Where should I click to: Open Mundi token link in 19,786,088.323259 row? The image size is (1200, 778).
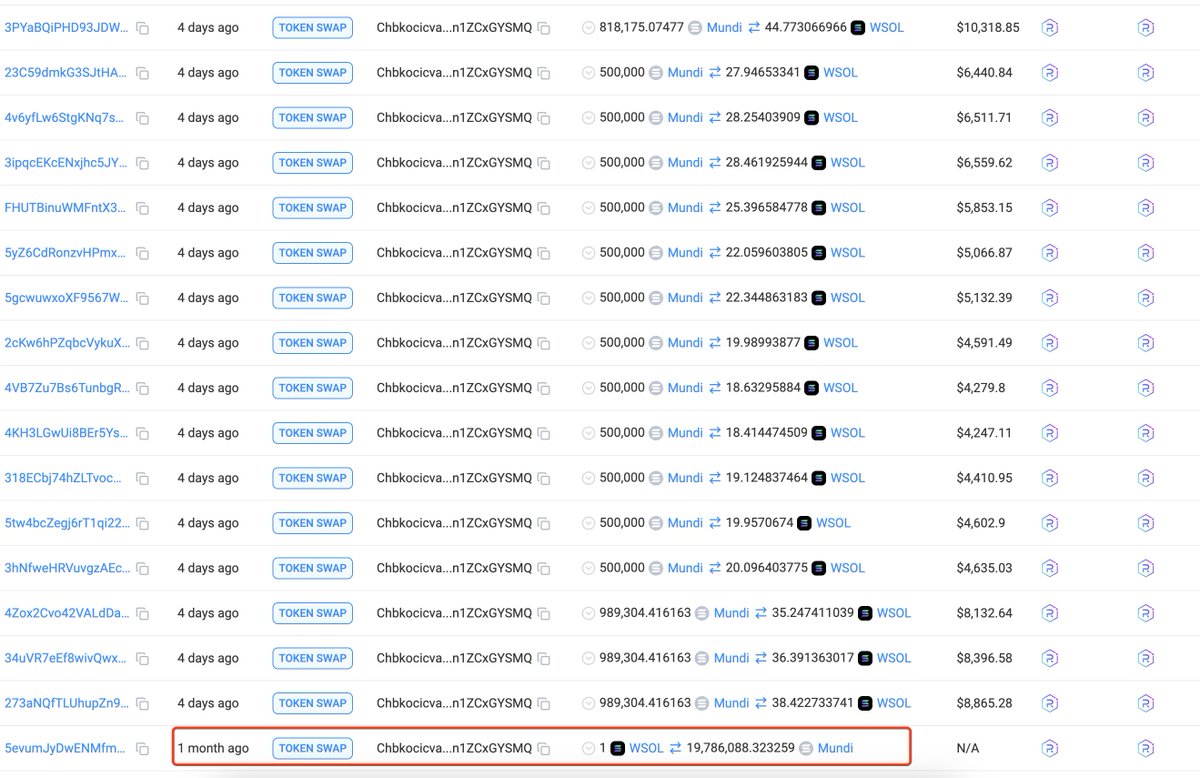(x=835, y=748)
